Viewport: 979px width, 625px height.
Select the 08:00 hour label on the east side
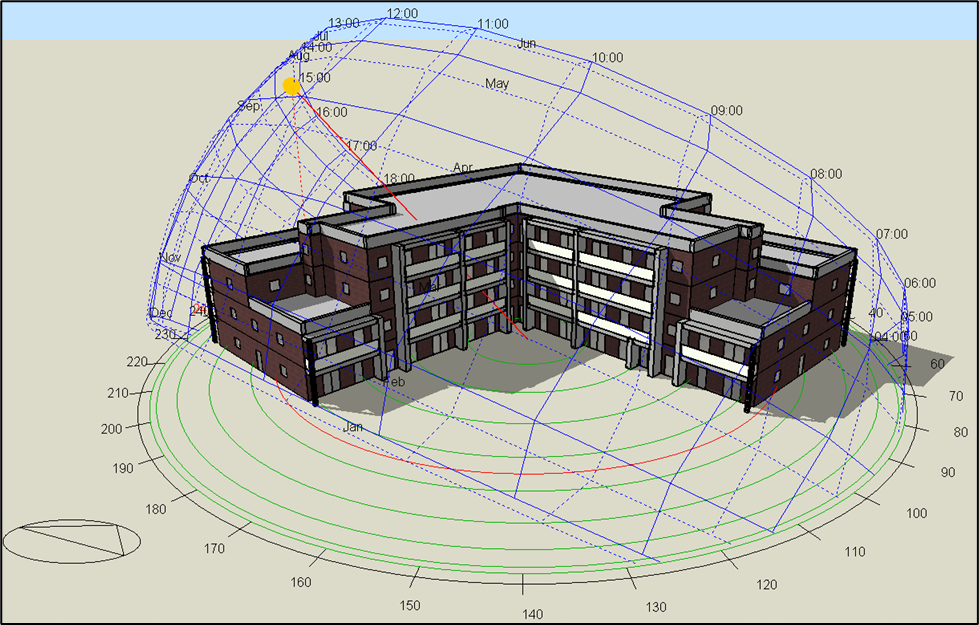click(x=828, y=172)
